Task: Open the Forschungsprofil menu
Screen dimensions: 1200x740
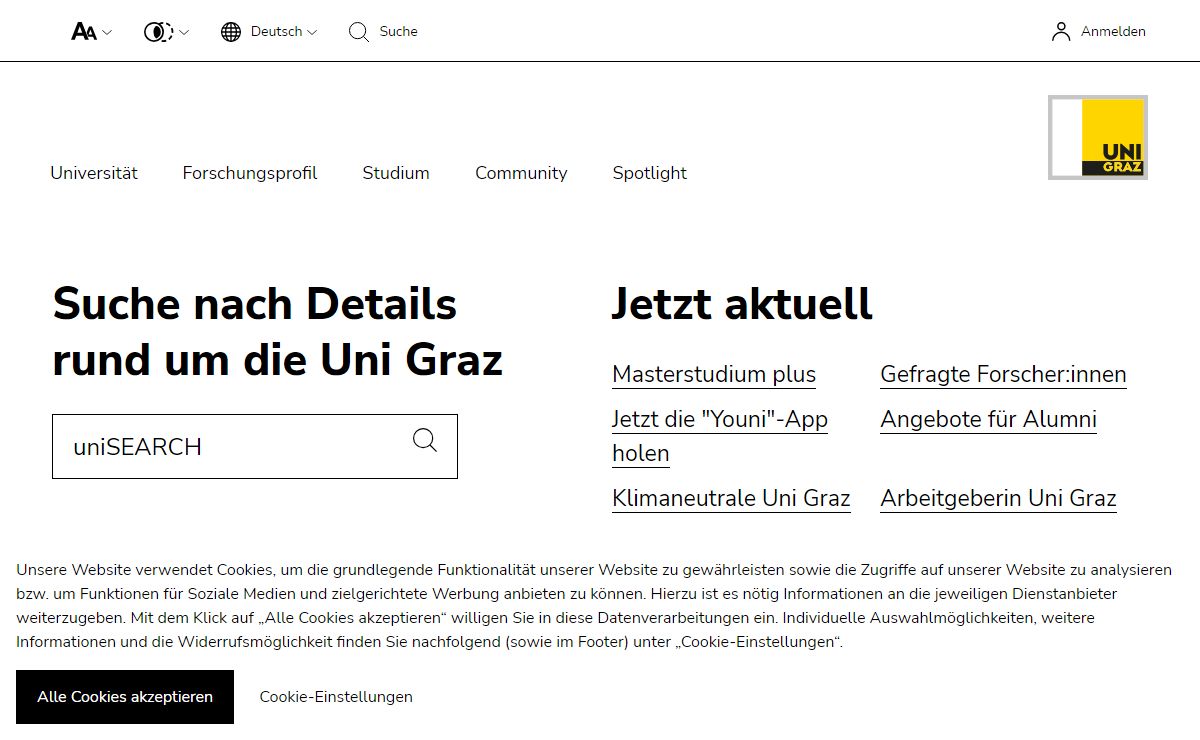Action: [250, 173]
